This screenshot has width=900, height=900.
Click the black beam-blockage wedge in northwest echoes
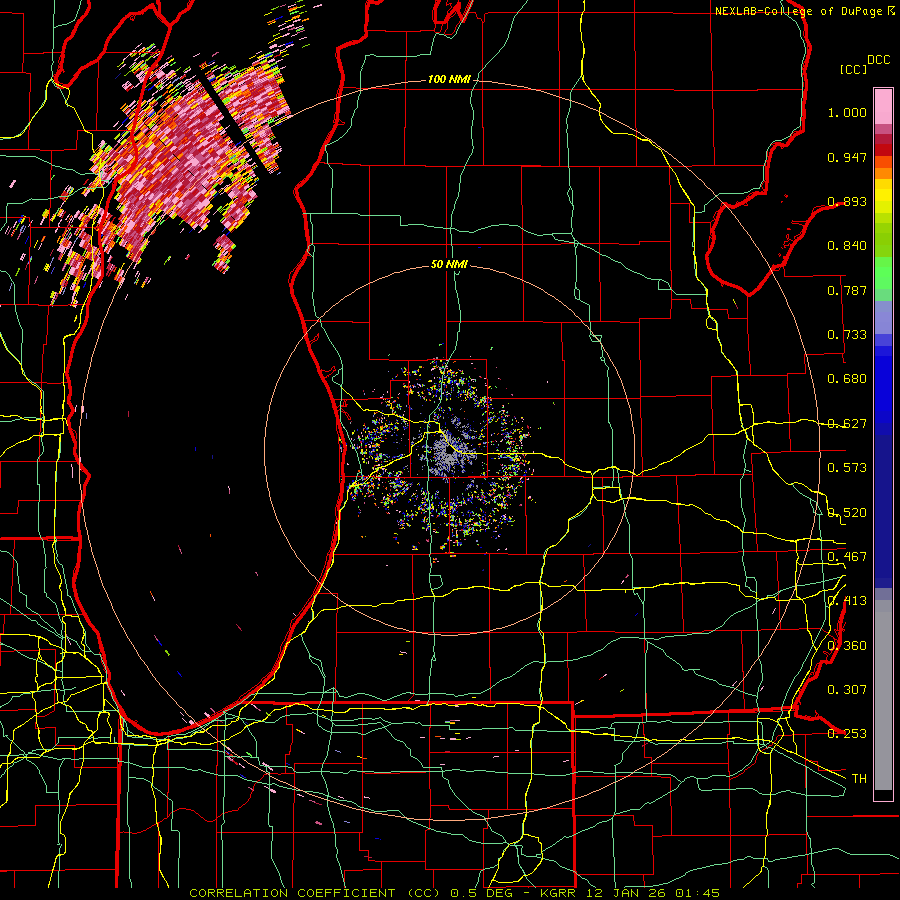pos(232,122)
